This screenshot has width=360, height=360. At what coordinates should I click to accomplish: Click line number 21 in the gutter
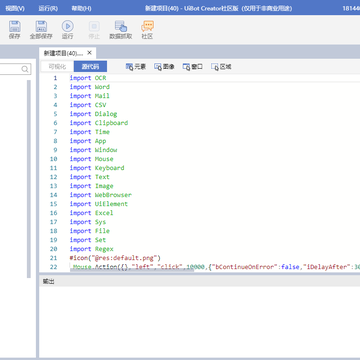(54, 258)
